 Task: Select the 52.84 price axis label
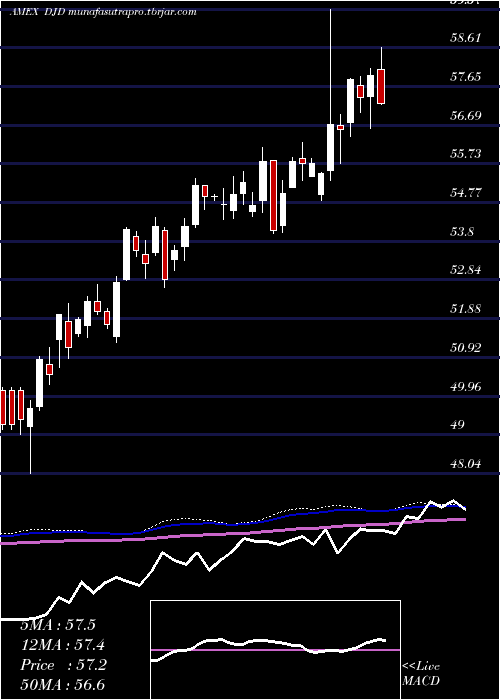[x=466, y=271]
